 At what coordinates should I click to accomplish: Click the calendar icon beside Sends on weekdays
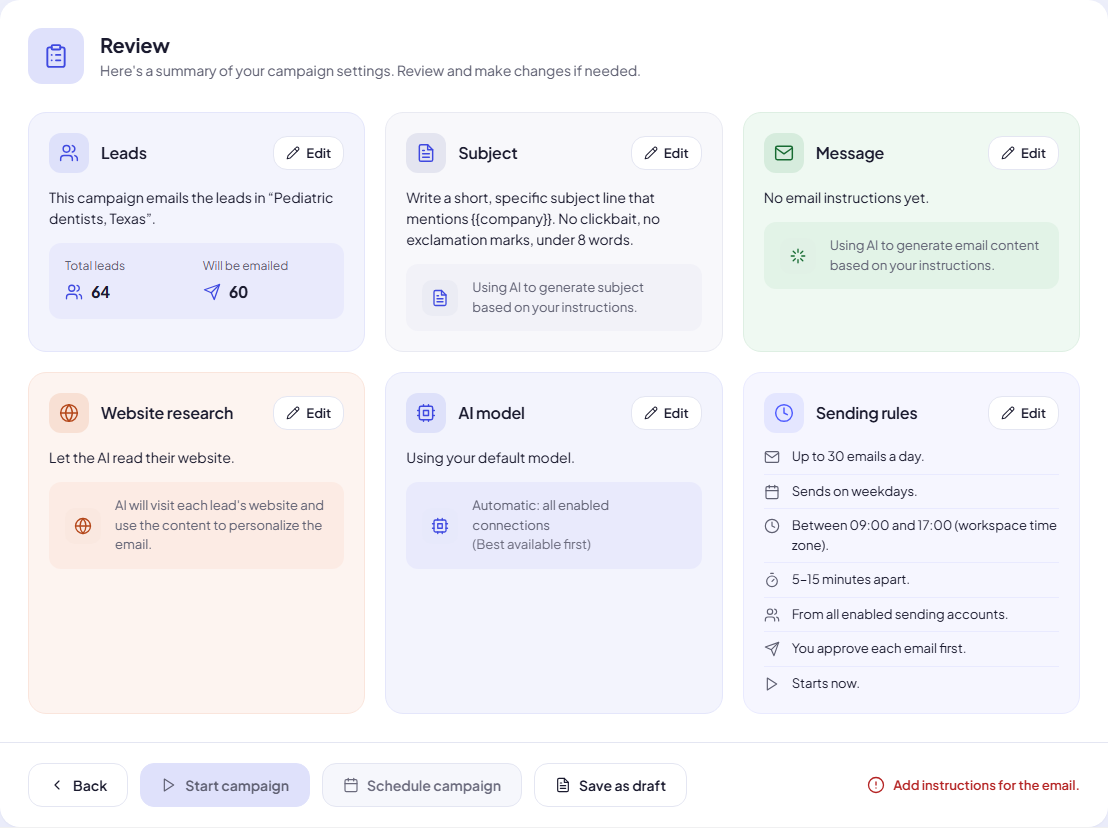tap(772, 492)
